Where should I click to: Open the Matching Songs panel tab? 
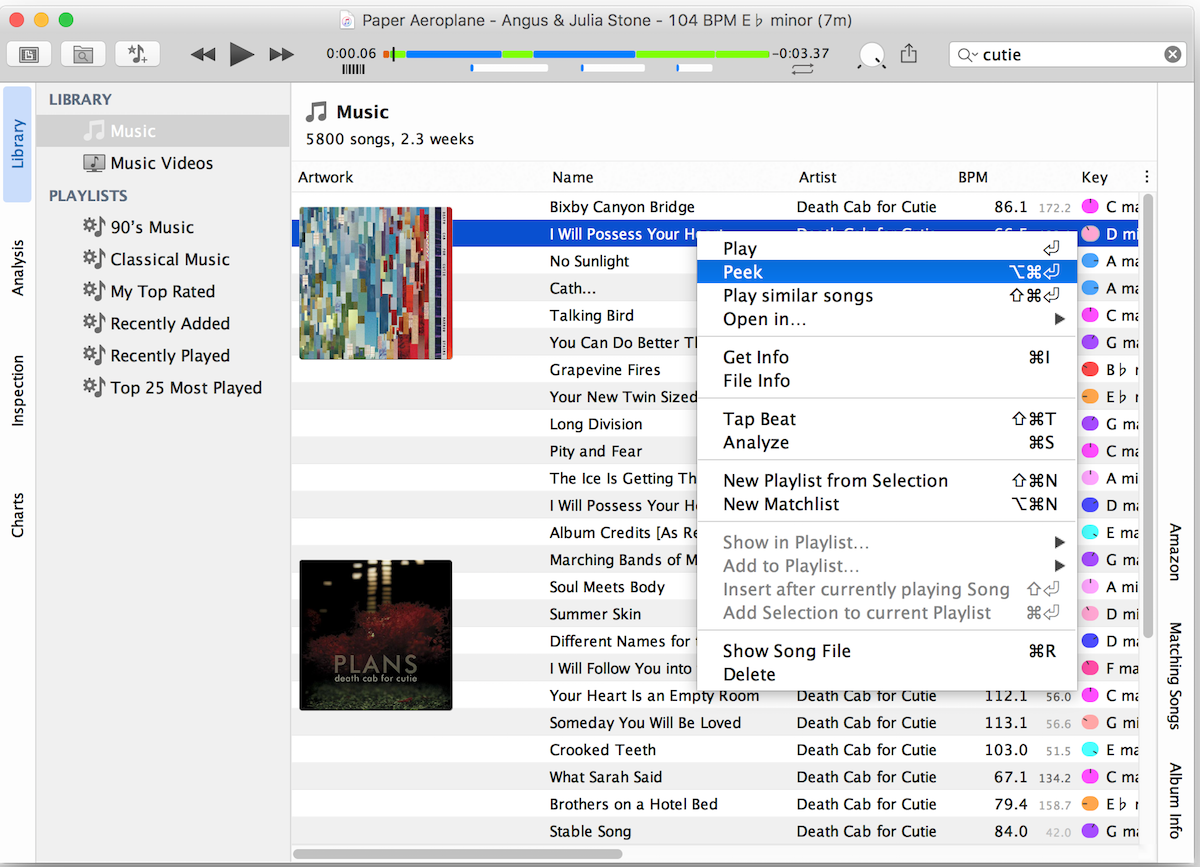click(1175, 674)
